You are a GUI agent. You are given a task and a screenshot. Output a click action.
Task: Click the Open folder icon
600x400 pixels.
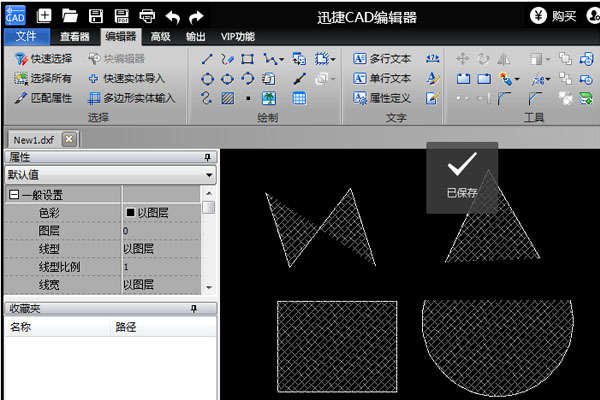pyautogui.click(x=70, y=16)
